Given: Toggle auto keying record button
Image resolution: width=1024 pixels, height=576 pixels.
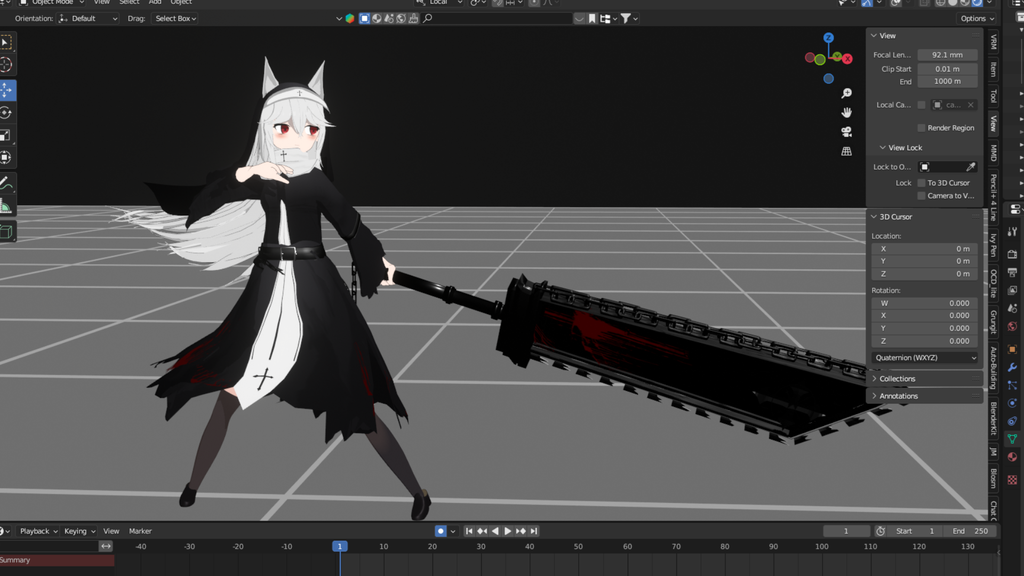Looking at the screenshot, I should click(x=441, y=531).
